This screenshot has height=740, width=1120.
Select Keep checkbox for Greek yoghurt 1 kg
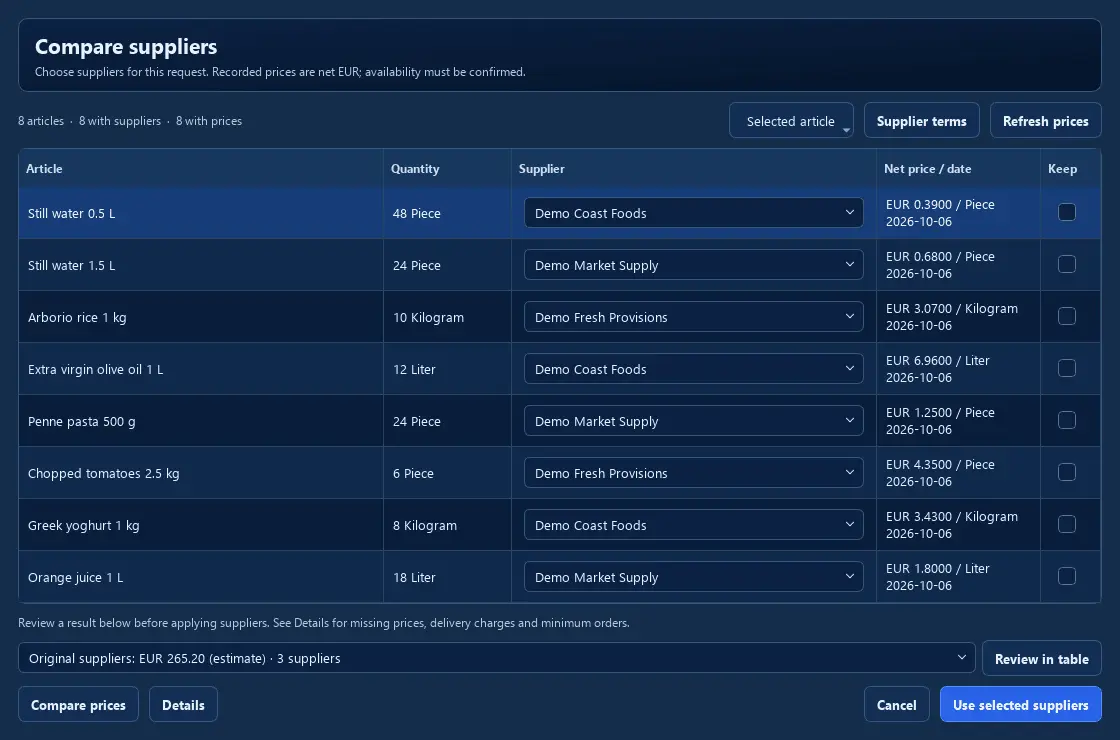point(1066,524)
